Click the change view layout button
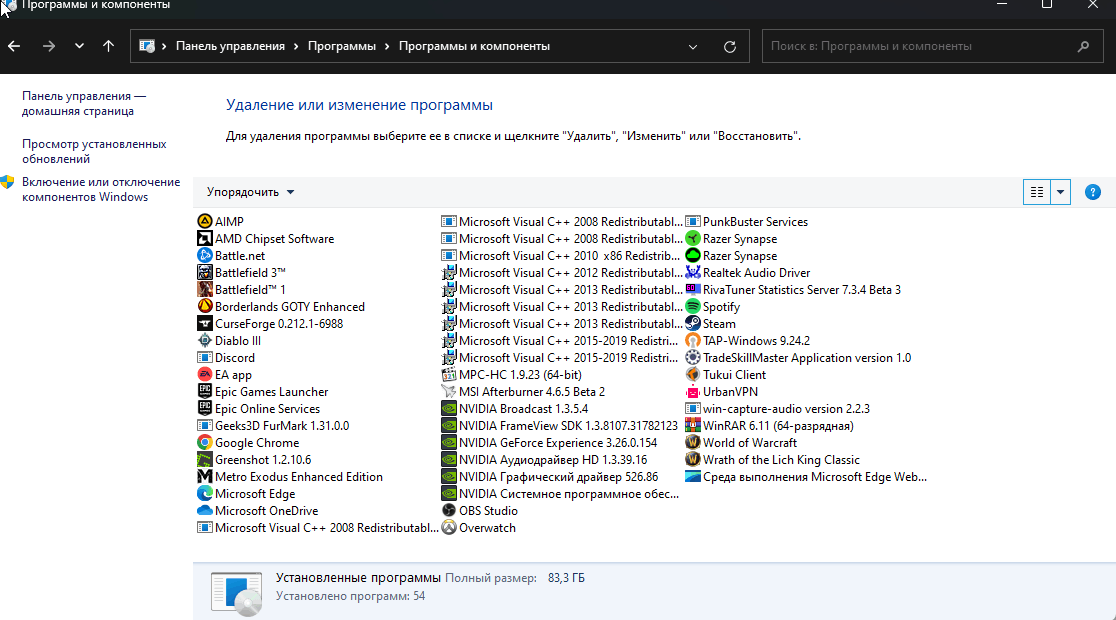Image resolution: width=1116 pixels, height=620 pixels. coord(1037,192)
